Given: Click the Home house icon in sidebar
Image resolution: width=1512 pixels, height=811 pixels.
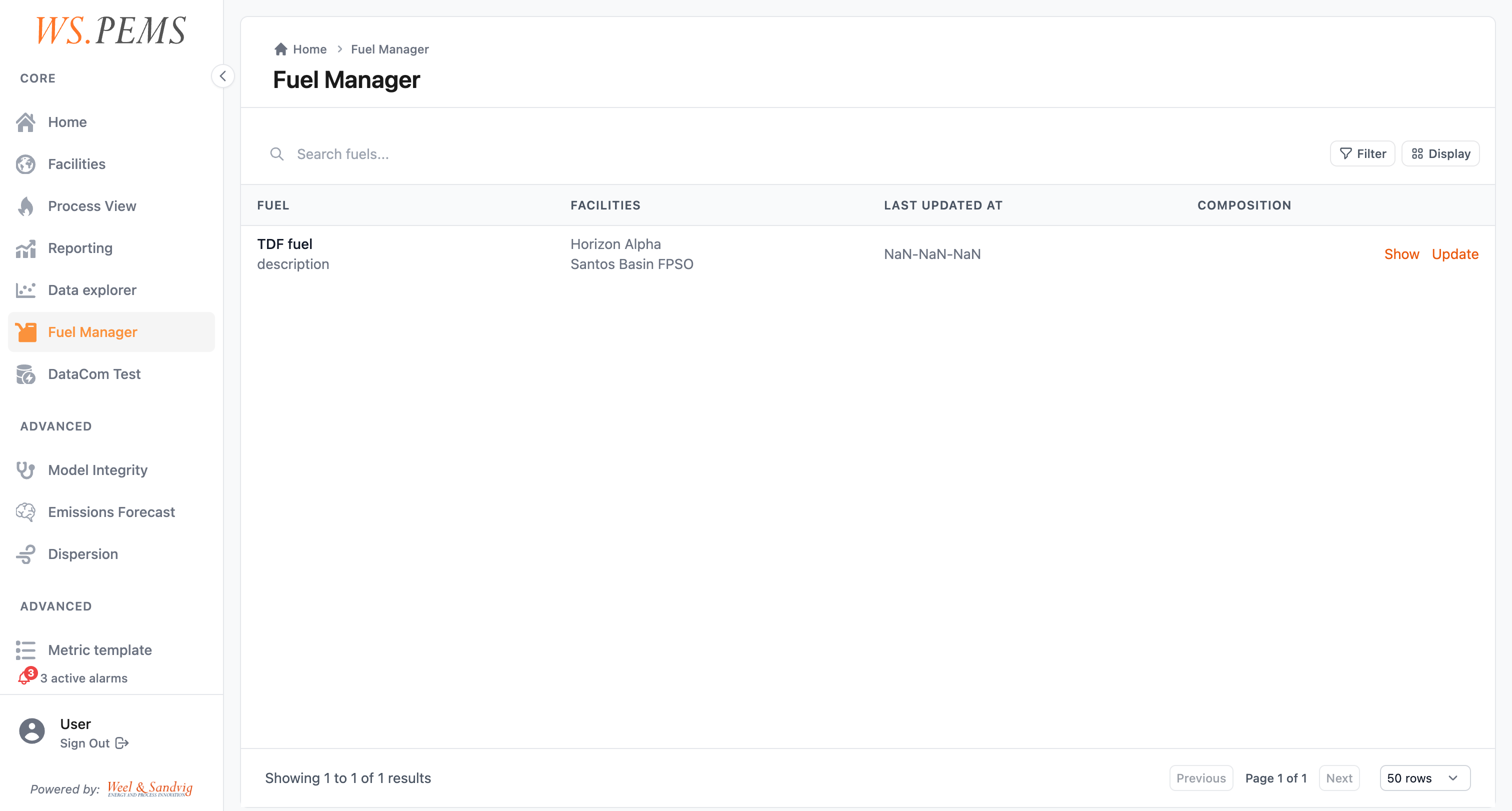Looking at the screenshot, I should tap(25, 122).
